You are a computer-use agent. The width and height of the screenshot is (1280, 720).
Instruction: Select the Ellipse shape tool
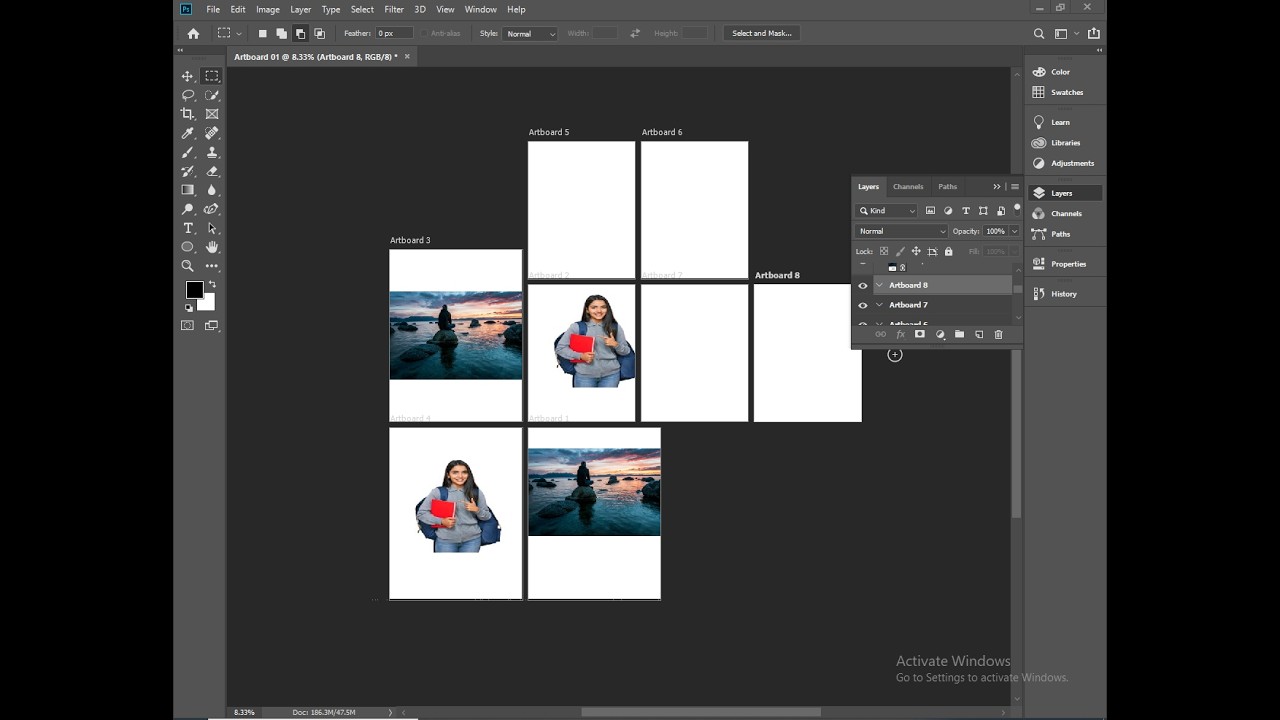pos(187,247)
